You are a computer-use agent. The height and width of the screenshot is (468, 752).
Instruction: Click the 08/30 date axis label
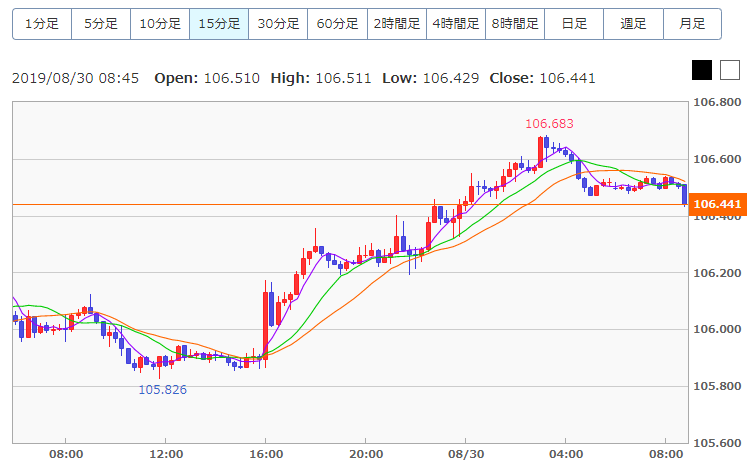[466, 454]
